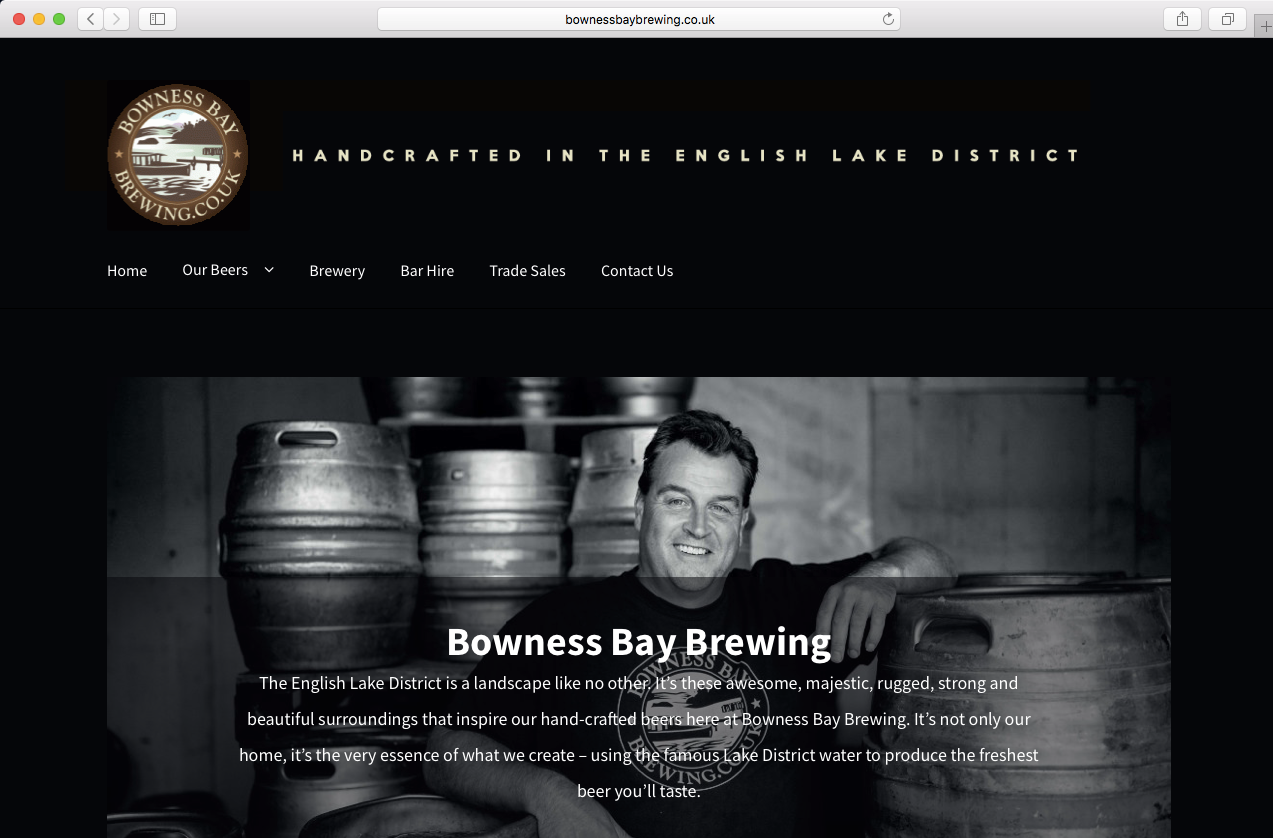Visit the Trade Sales page

pyautogui.click(x=527, y=271)
